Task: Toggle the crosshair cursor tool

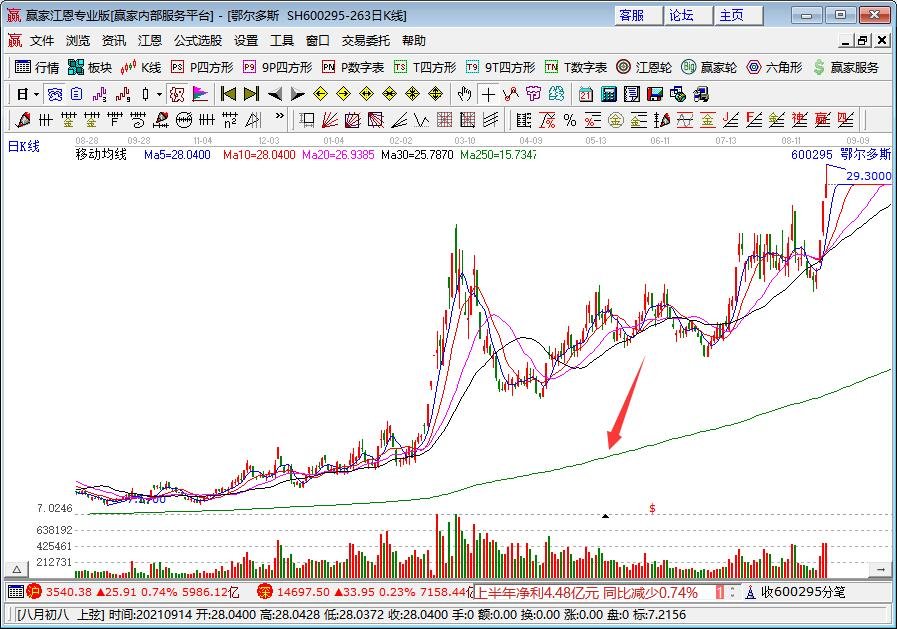Action: tap(488, 94)
